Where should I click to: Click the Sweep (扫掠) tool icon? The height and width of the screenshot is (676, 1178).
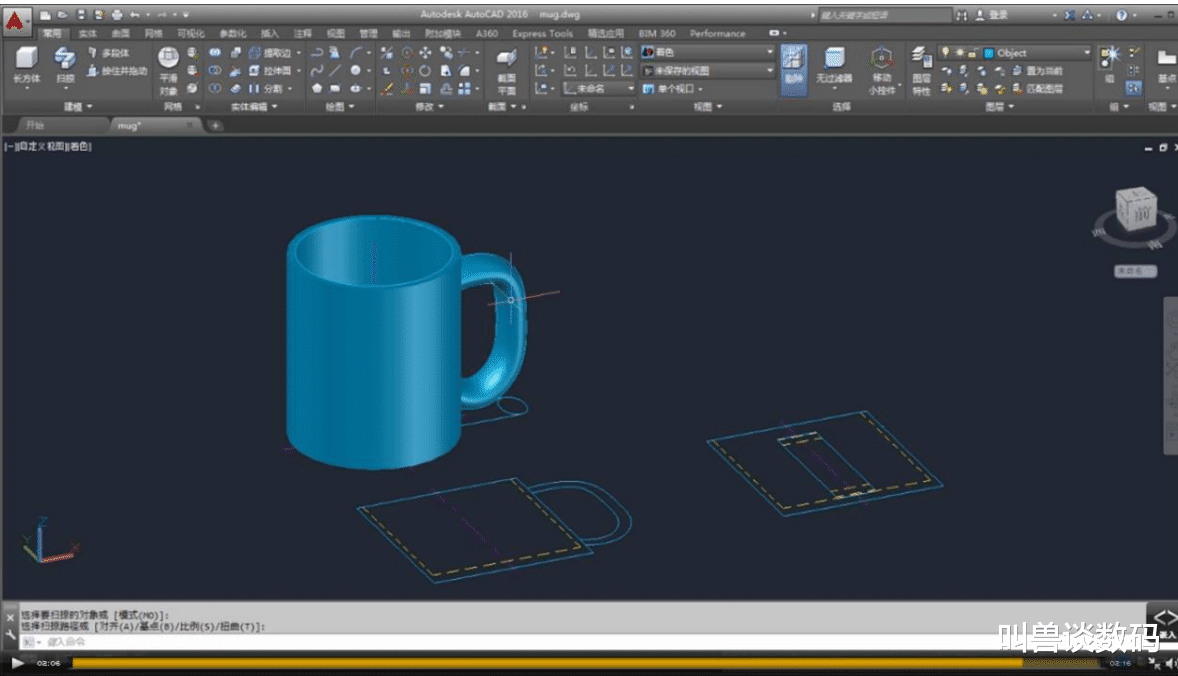coord(65,60)
